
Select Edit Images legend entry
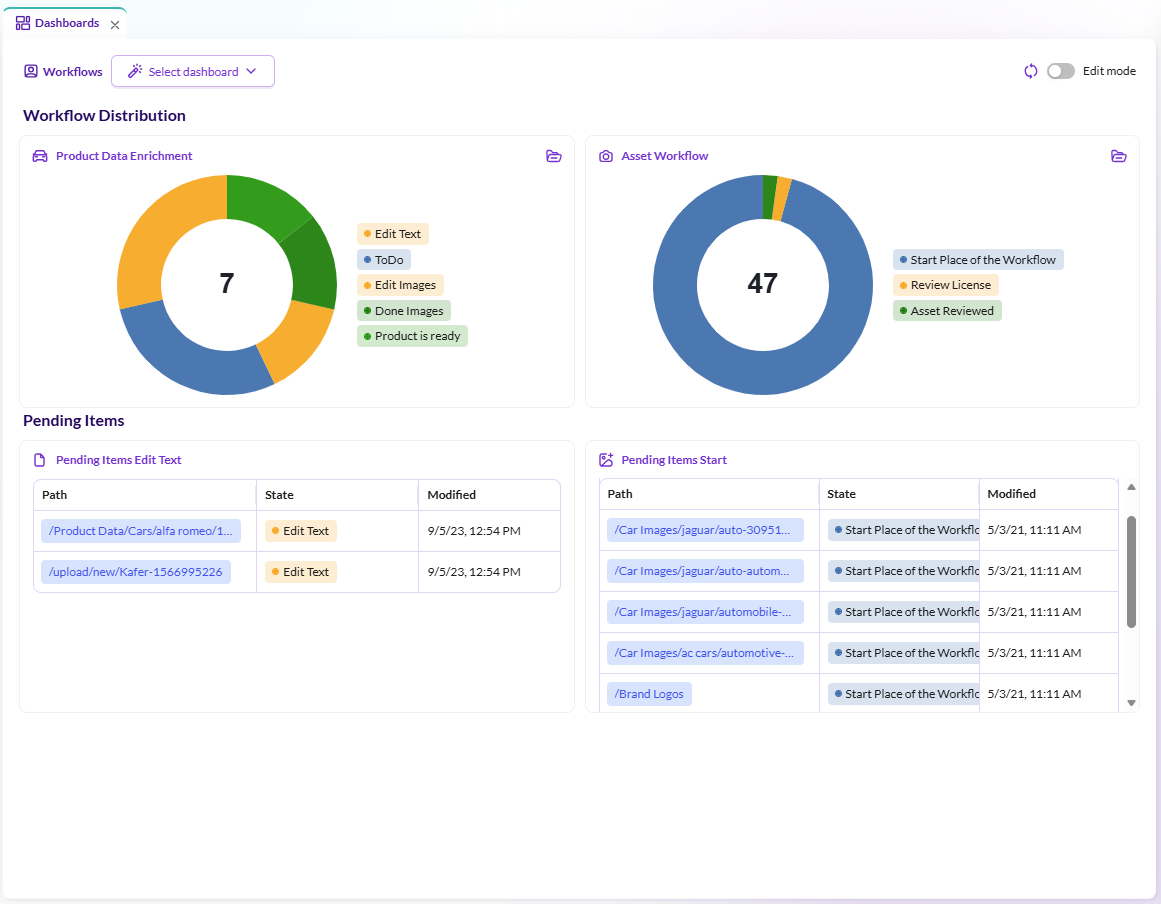coord(400,285)
